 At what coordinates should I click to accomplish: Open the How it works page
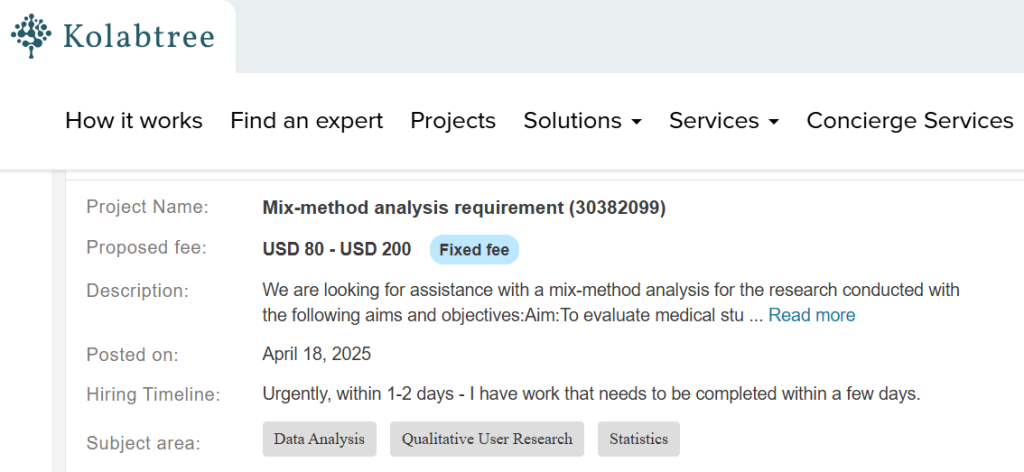[x=134, y=121]
